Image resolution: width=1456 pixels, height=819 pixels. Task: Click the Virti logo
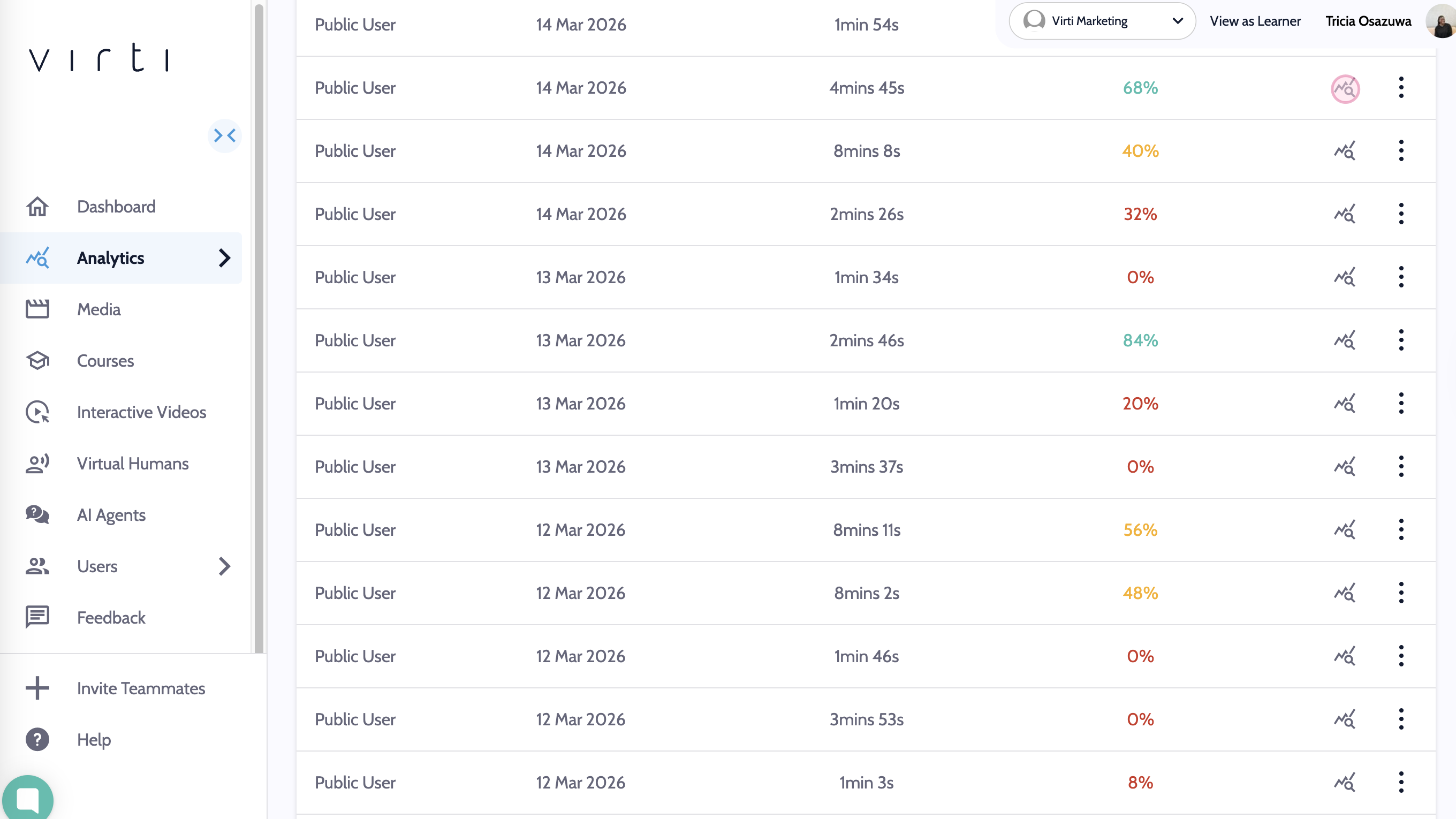coord(100,58)
